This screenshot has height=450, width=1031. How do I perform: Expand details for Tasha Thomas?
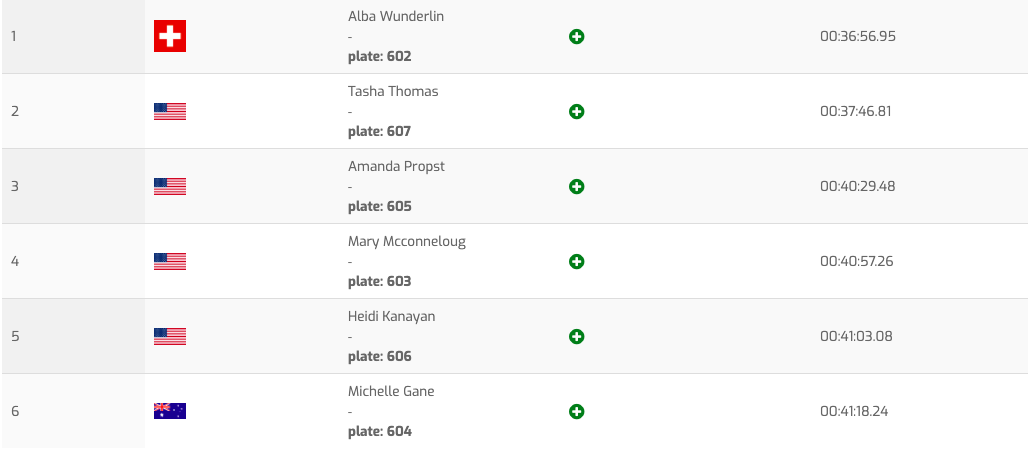576,112
